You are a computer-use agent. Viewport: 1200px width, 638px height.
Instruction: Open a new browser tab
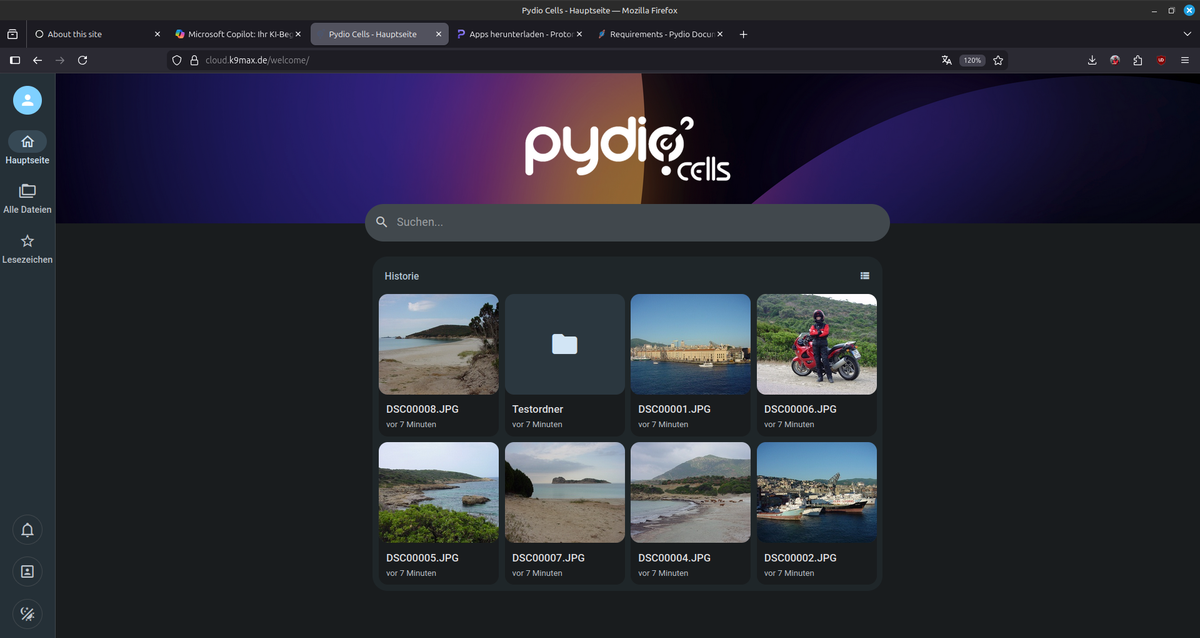click(x=743, y=34)
